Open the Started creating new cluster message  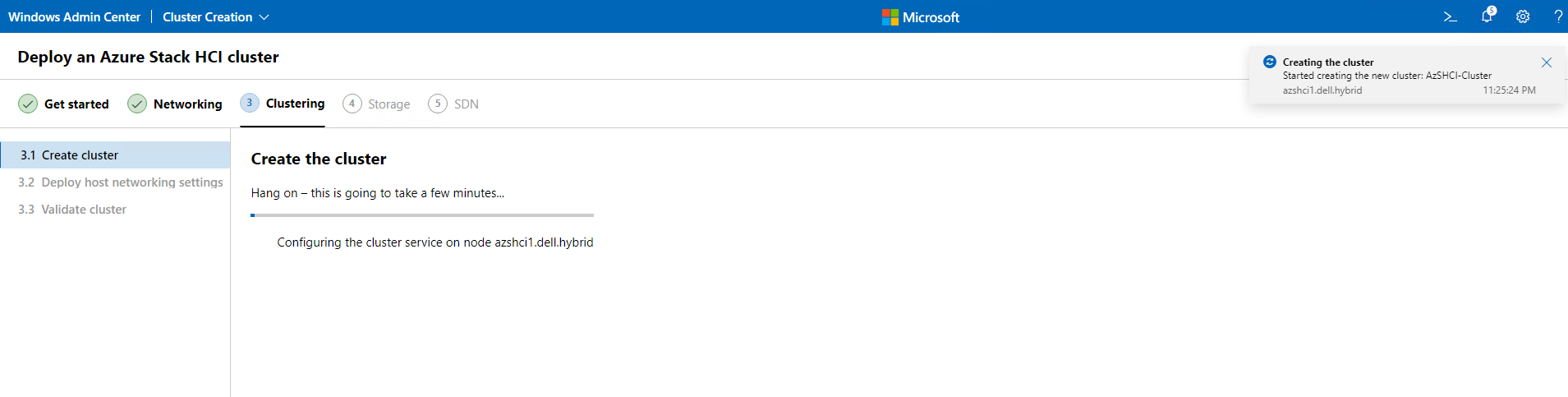[1386, 76]
